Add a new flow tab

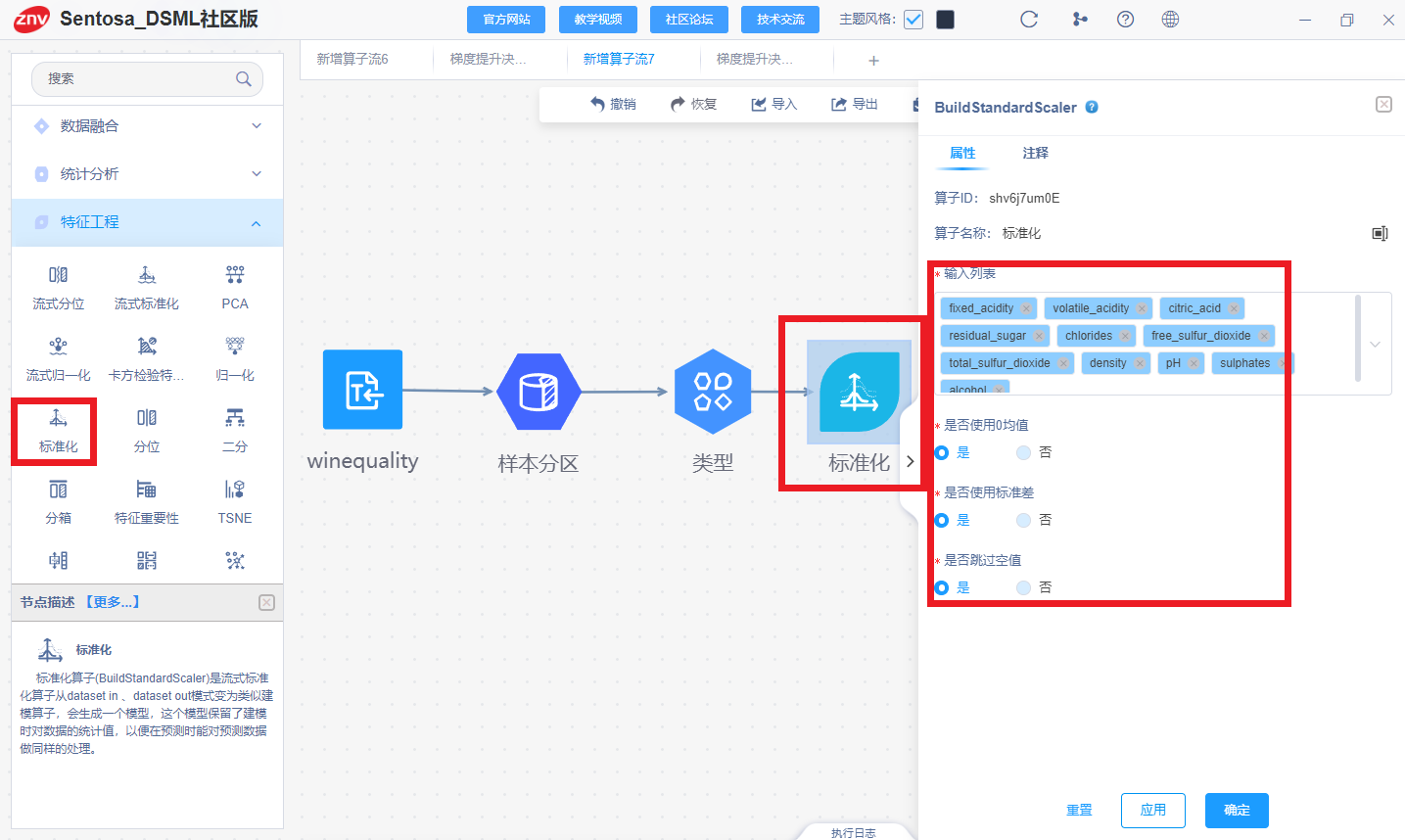(873, 61)
